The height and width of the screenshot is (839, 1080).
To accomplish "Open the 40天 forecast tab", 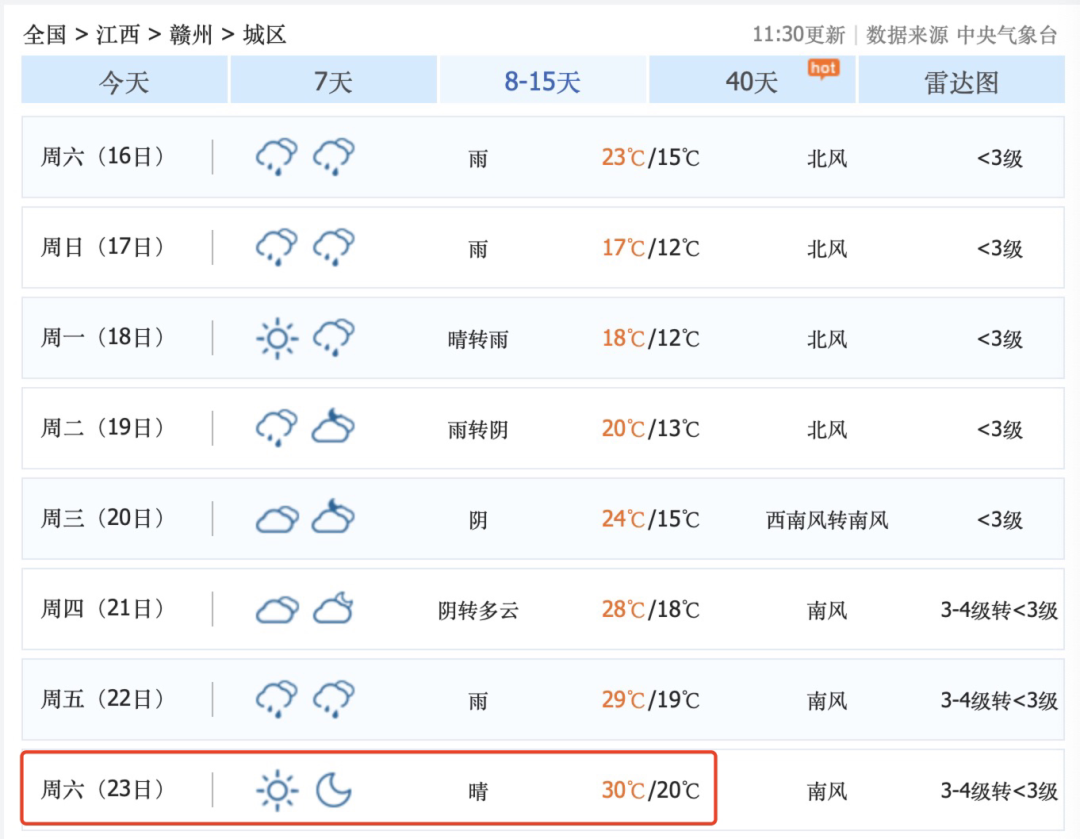I will click(x=752, y=80).
